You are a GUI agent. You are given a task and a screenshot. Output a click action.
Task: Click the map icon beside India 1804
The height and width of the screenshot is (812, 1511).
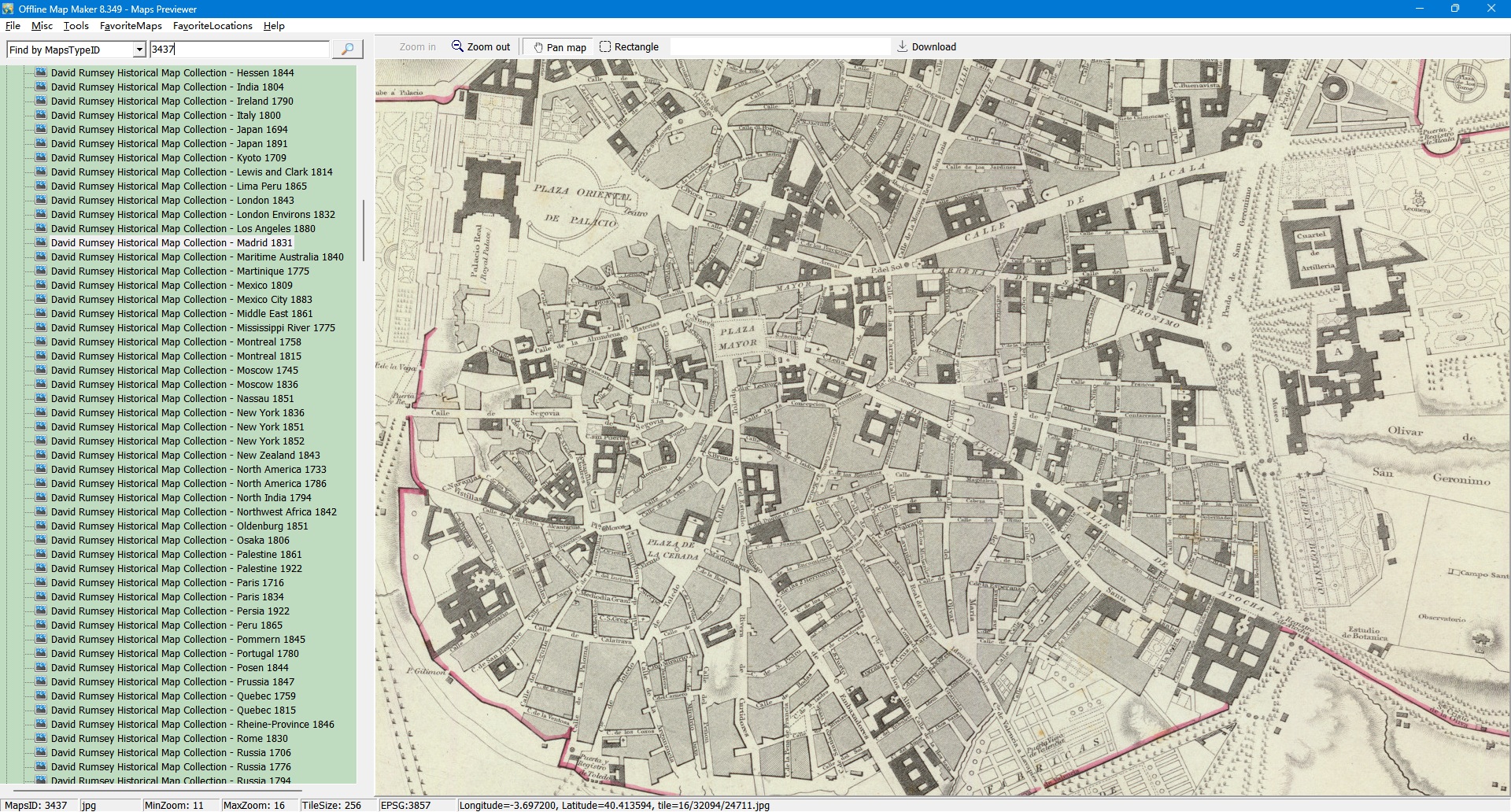click(x=41, y=87)
